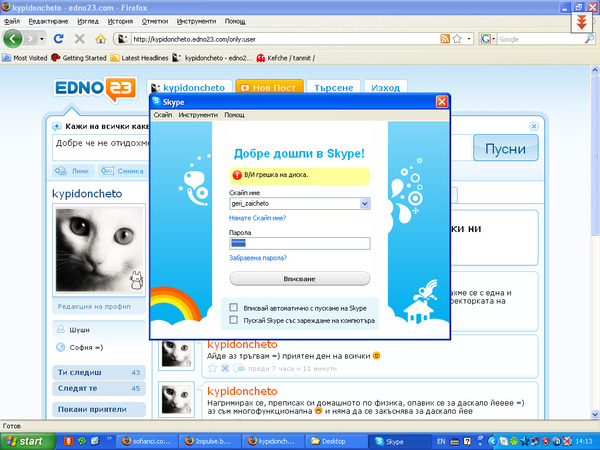Click Нямате Скайп име? link
This screenshot has height=450, width=600.
pos(257,218)
